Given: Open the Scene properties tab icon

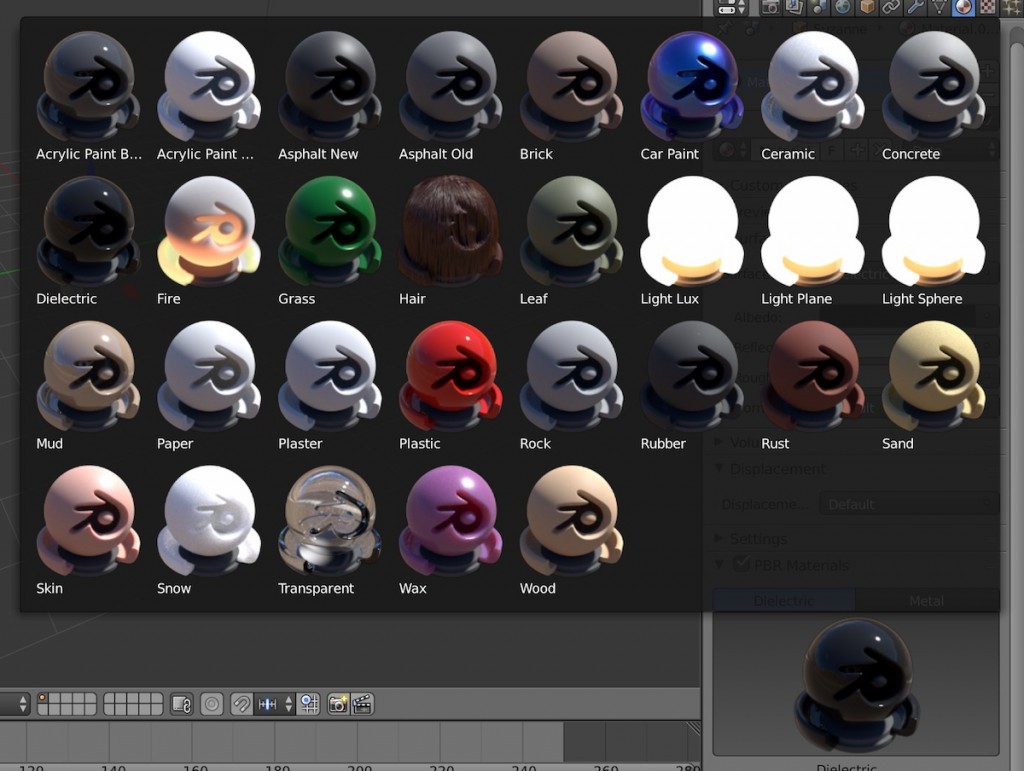Looking at the screenshot, I should point(818,7).
